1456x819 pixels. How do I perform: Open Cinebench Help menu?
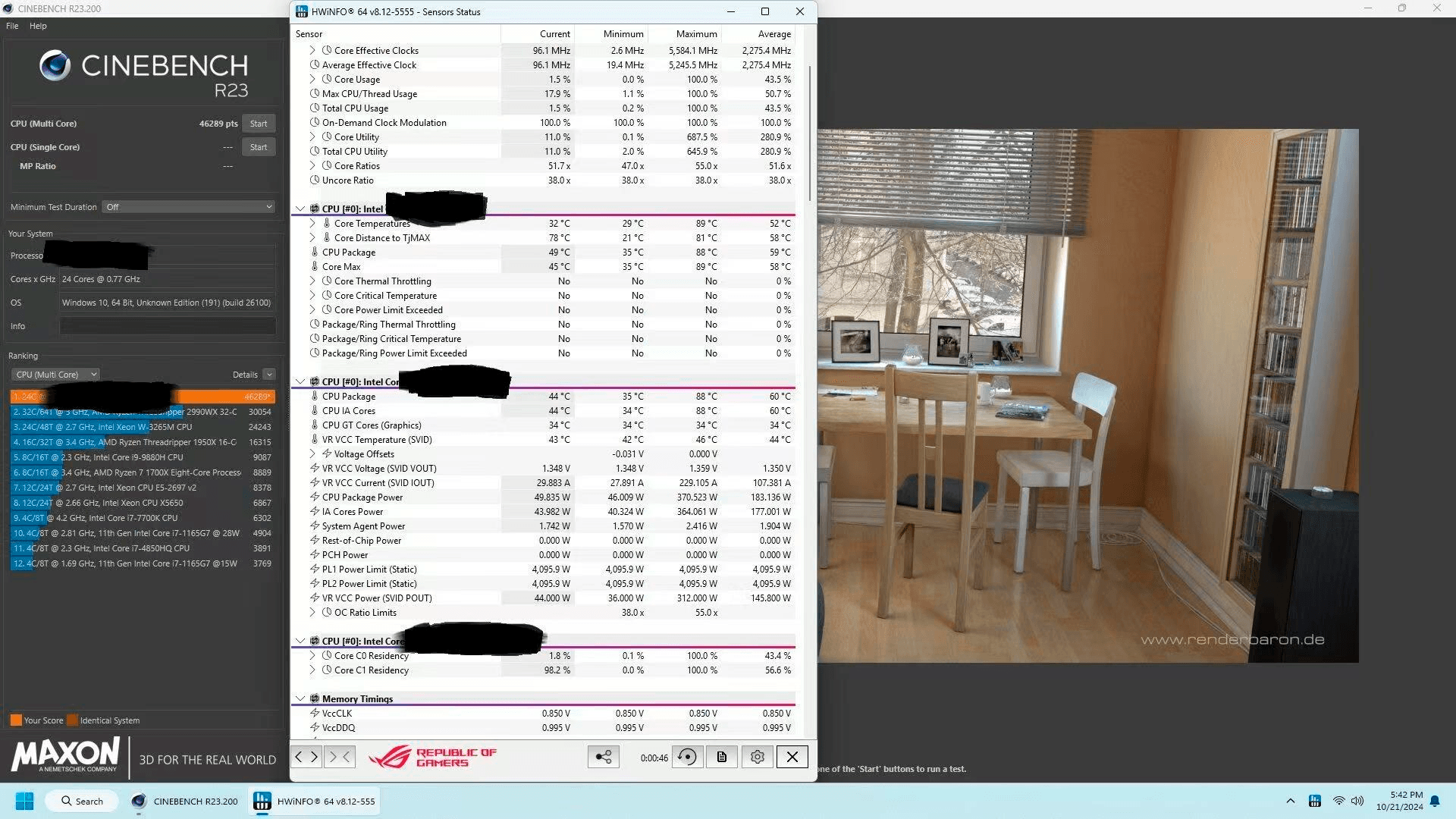[x=38, y=26]
